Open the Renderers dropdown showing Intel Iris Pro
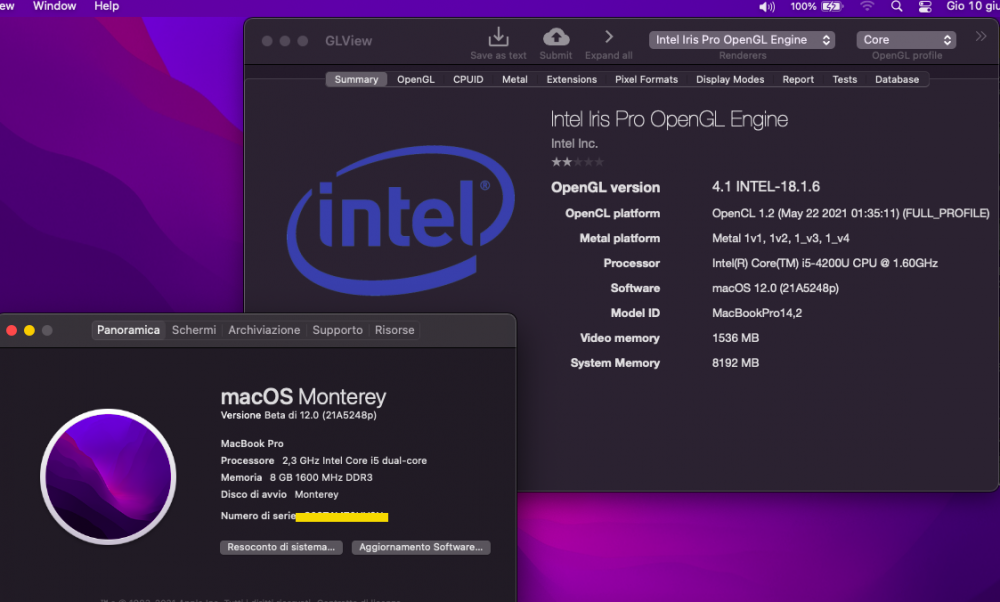Screen dimensions: 1000x602 pos(742,40)
